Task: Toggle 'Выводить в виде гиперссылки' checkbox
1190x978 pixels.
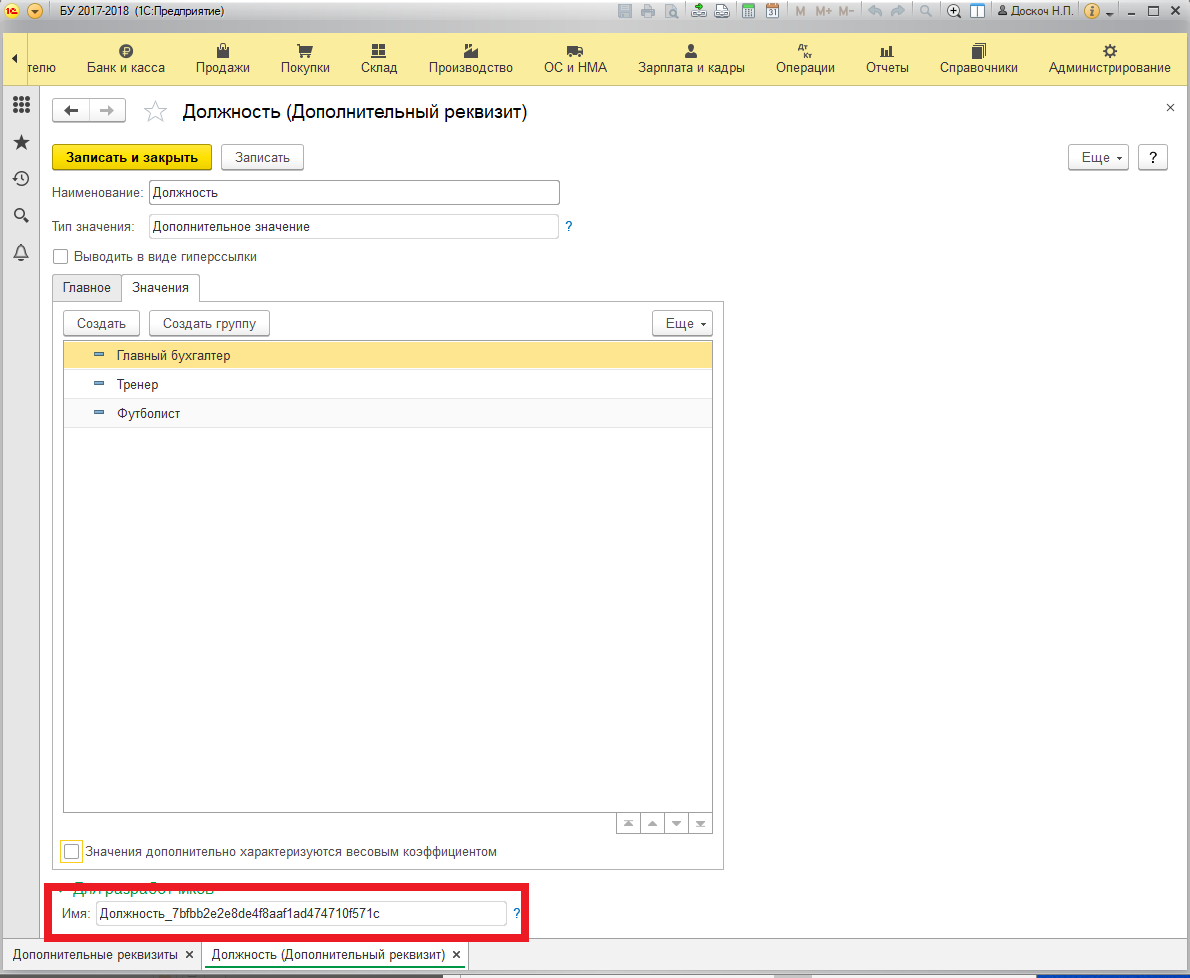Action: click(61, 256)
